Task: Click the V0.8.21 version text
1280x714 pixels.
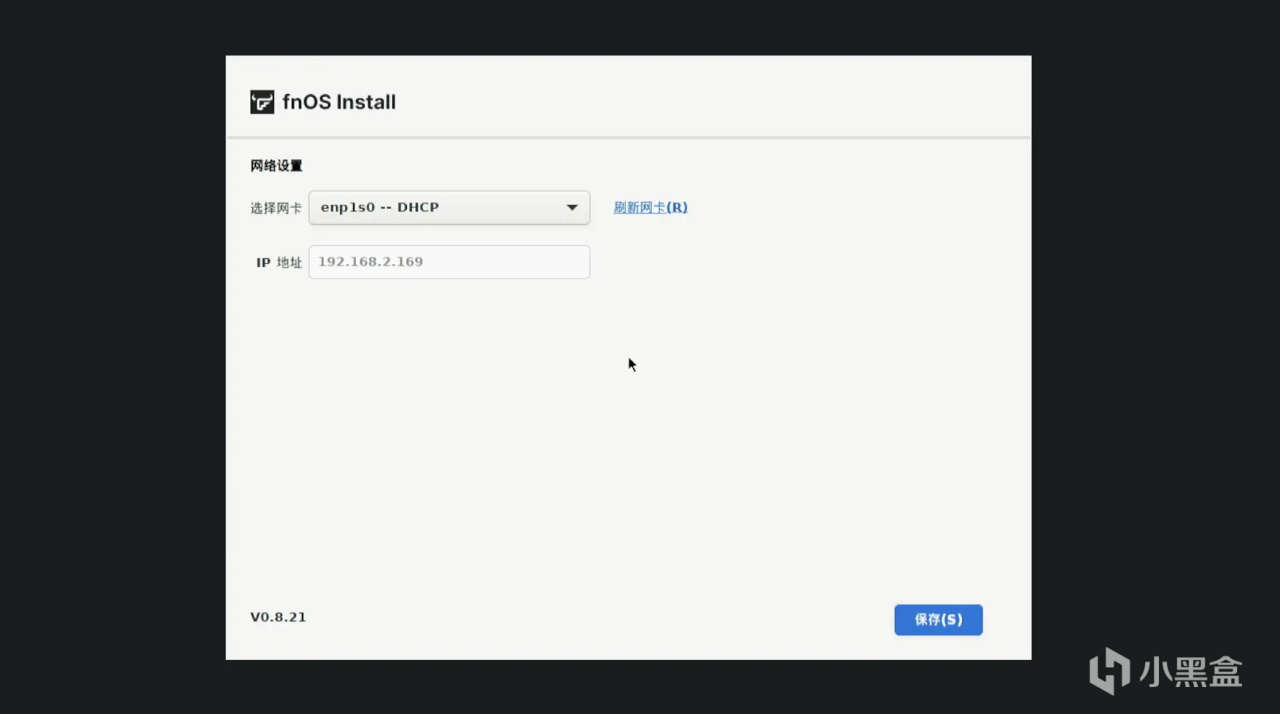Action: click(278, 617)
